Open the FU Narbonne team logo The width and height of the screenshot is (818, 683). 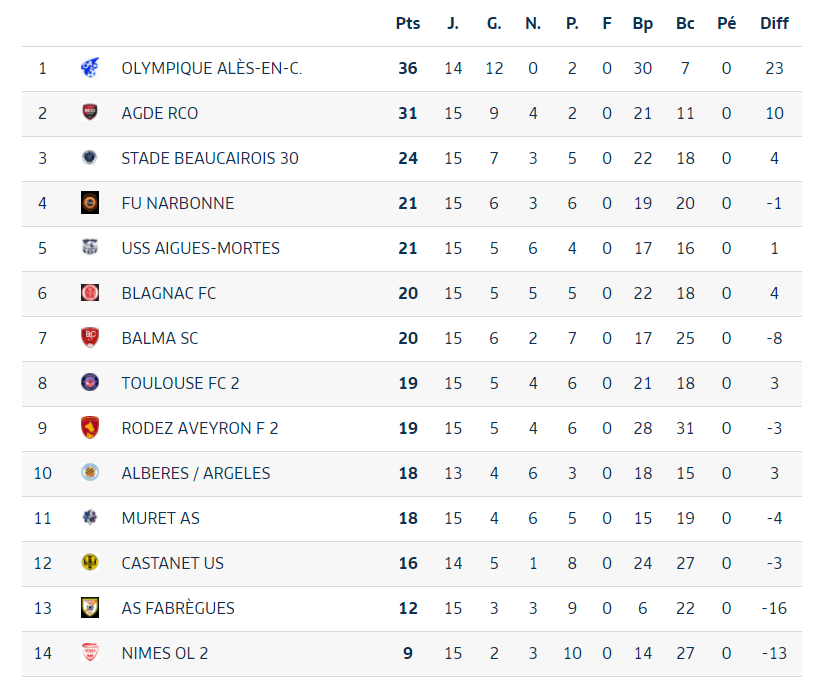90,202
